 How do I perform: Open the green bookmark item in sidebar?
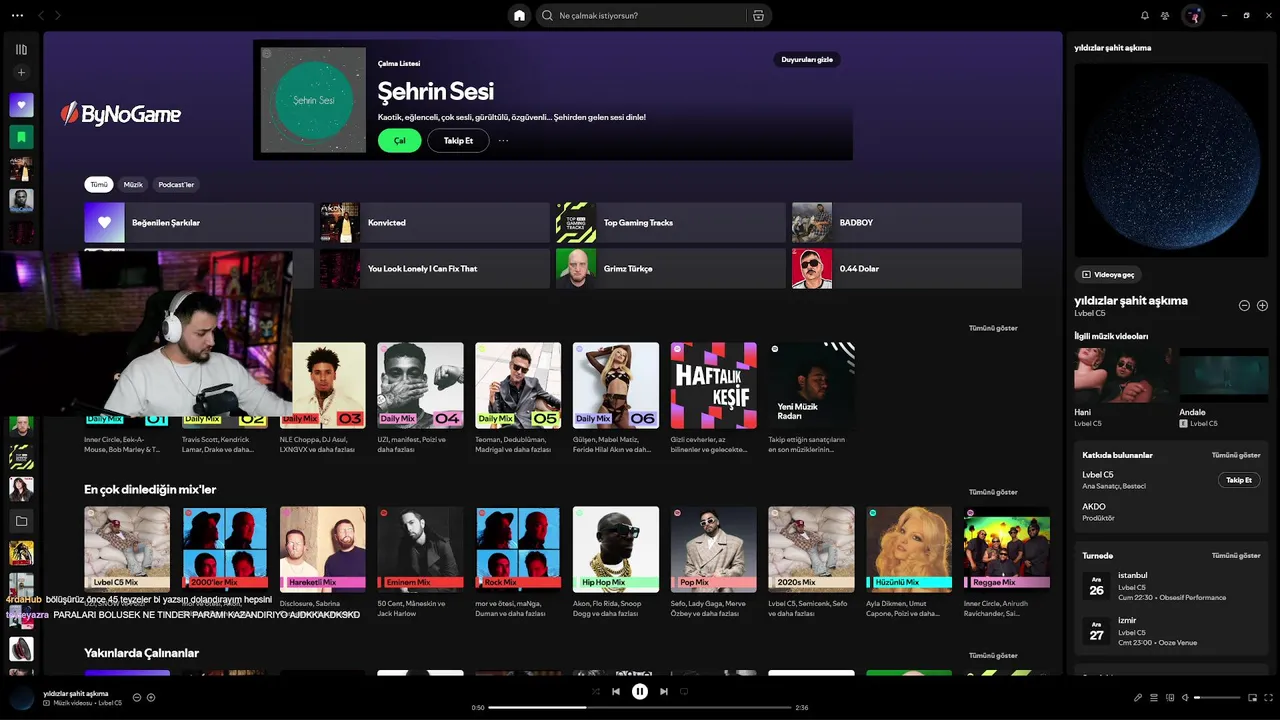pos(21,137)
